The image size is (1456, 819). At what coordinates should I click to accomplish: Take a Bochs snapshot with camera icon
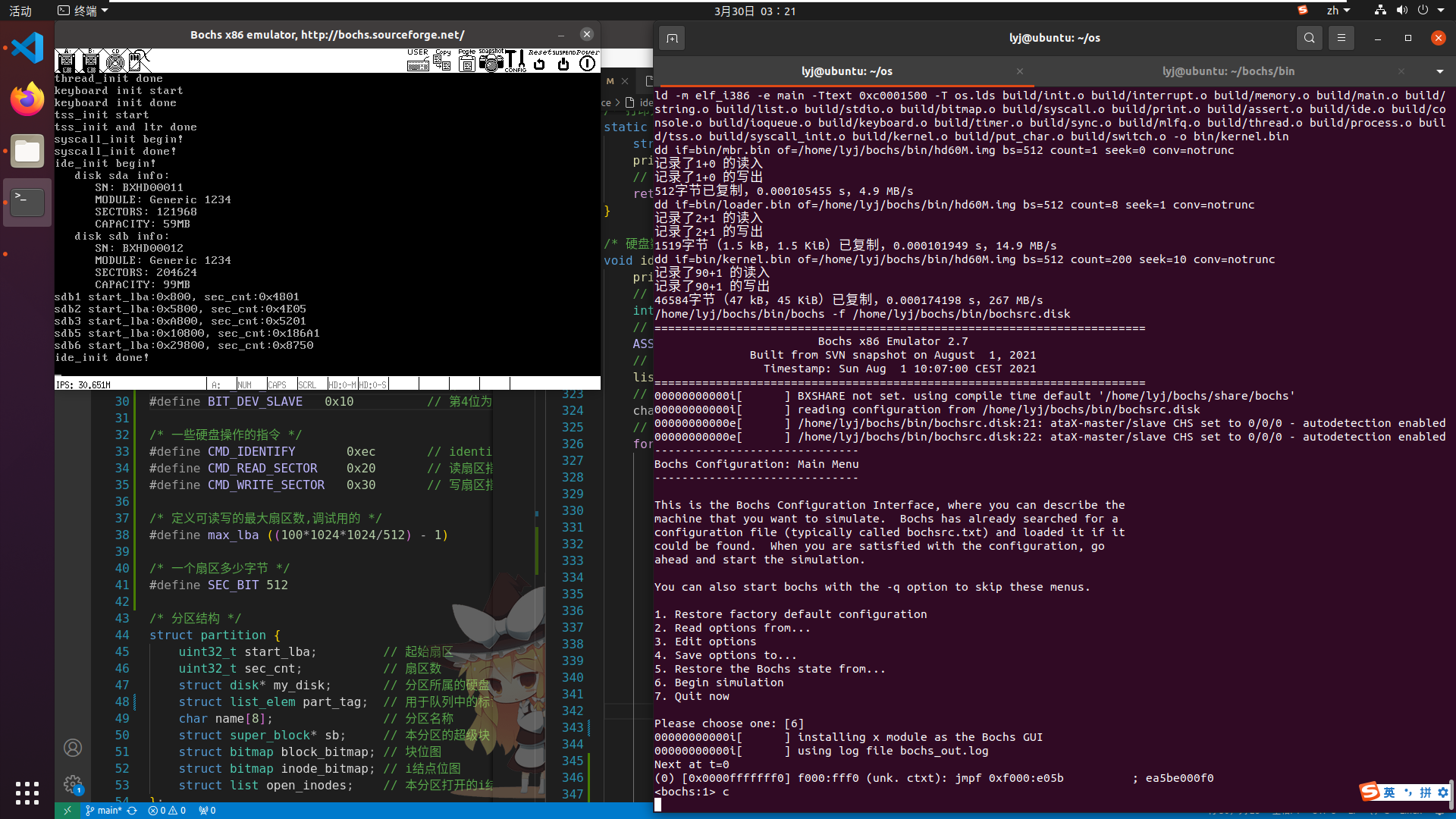coord(491,61)
